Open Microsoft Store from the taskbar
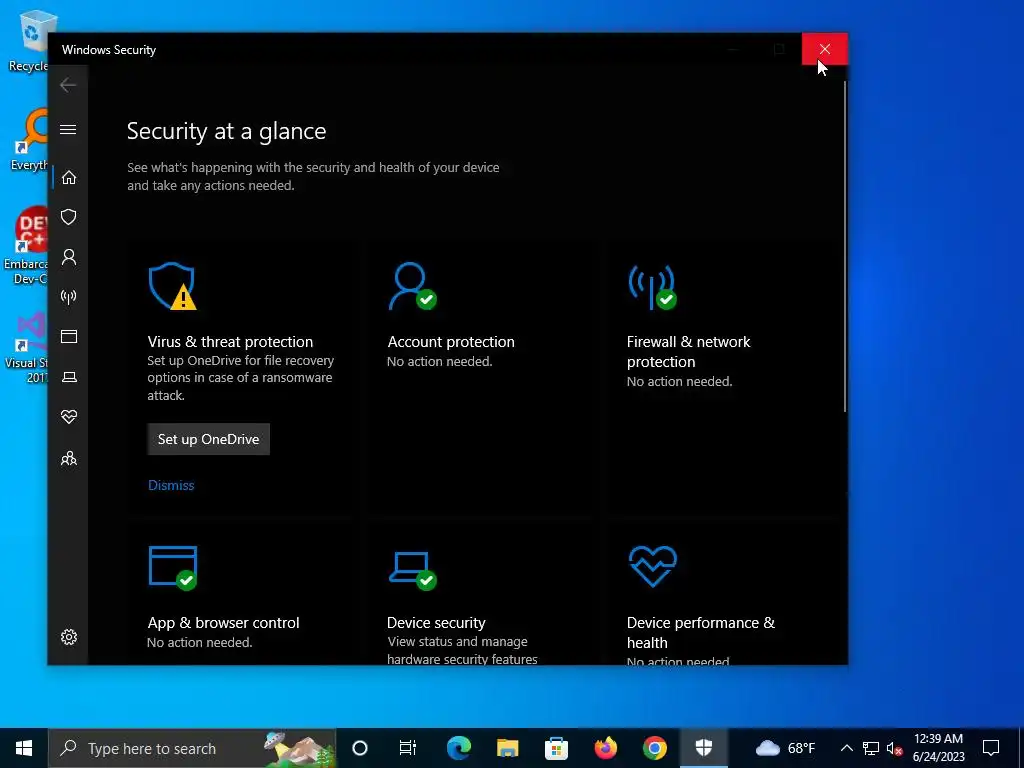 pos(556,748)
